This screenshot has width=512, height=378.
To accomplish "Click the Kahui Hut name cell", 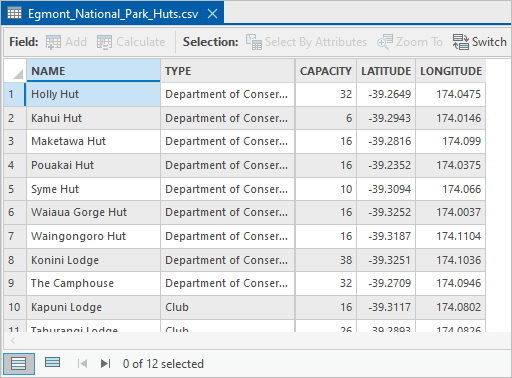I will (94, 118).
